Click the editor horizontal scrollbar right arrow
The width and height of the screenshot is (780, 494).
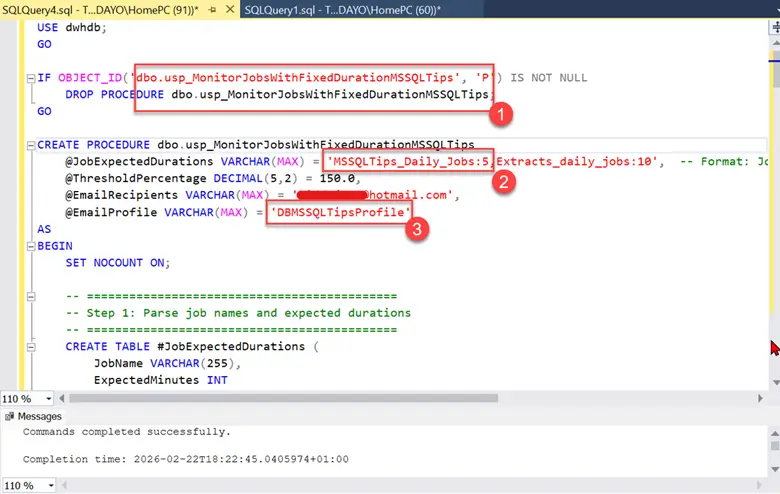(760, 398)
